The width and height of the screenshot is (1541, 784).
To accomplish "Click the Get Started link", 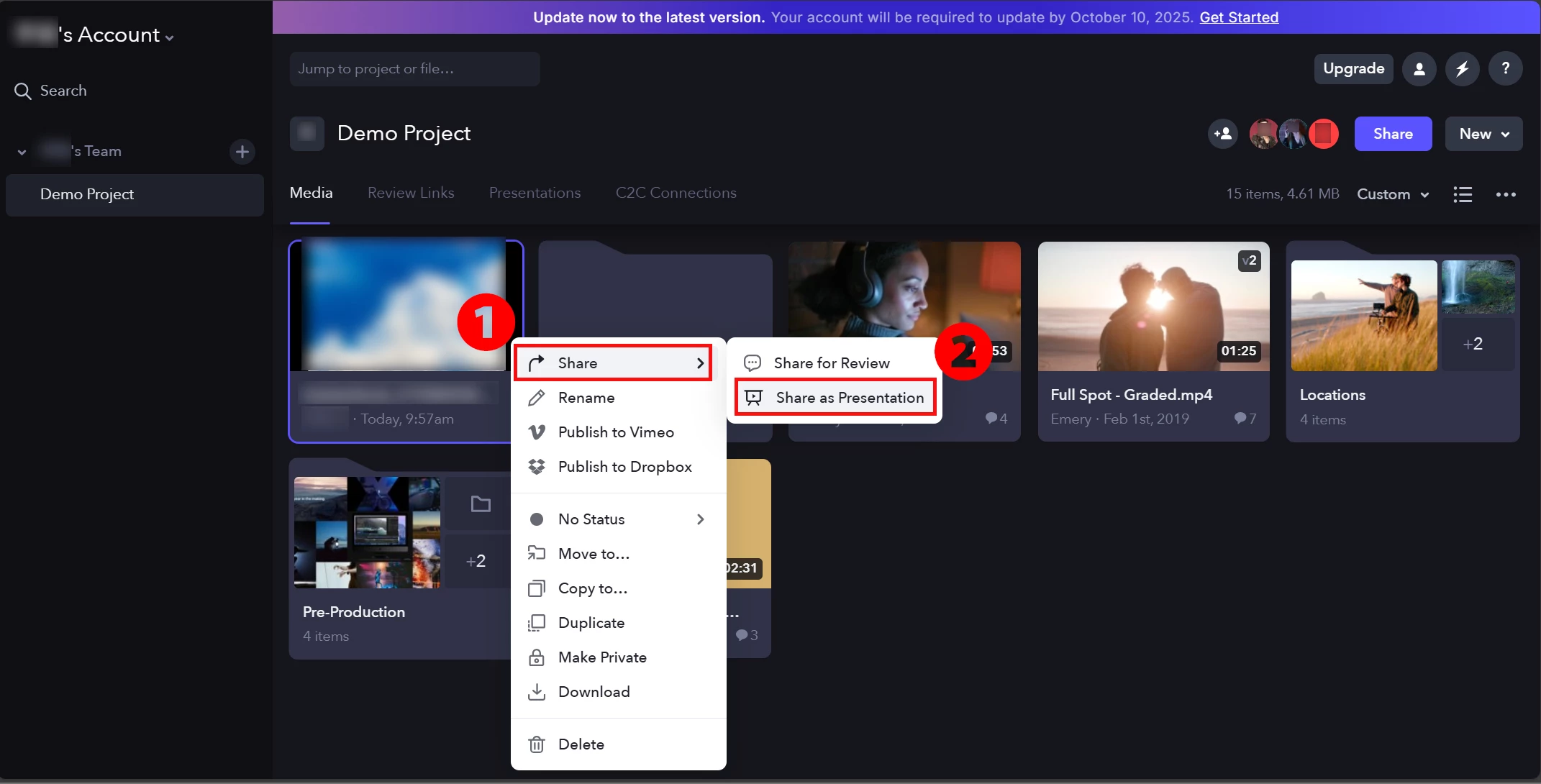I will [x=1238, y=17].
